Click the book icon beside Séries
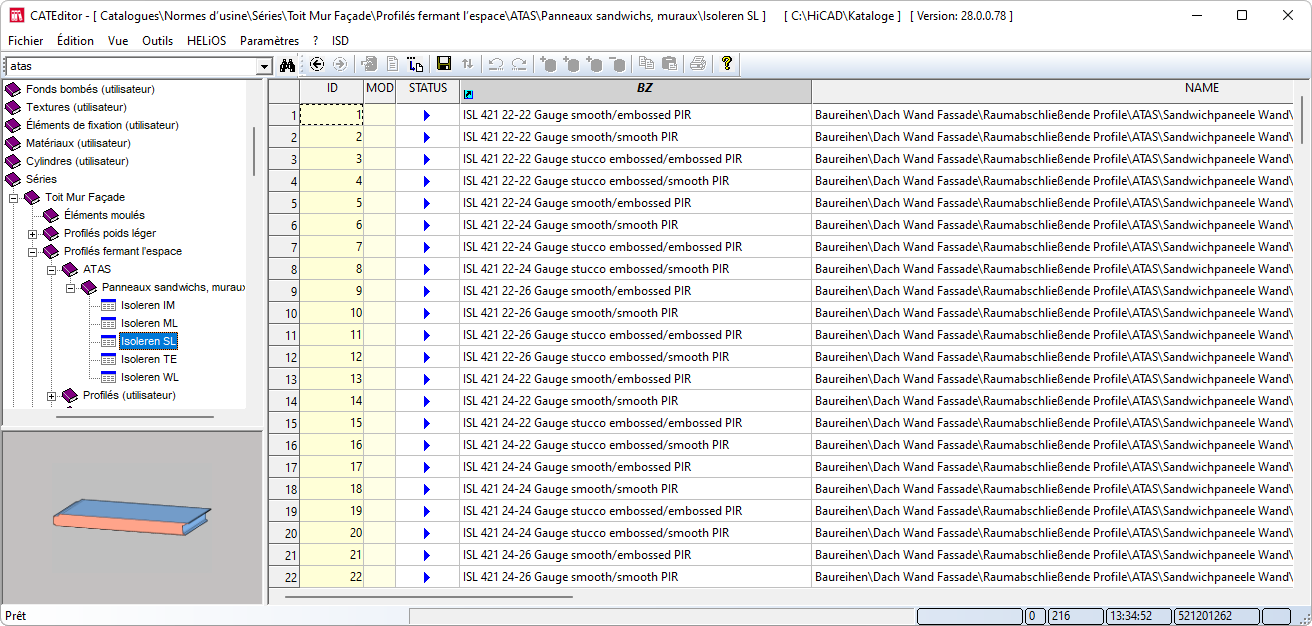This screenshot has width=1312, height=626. tap(13, 179)
